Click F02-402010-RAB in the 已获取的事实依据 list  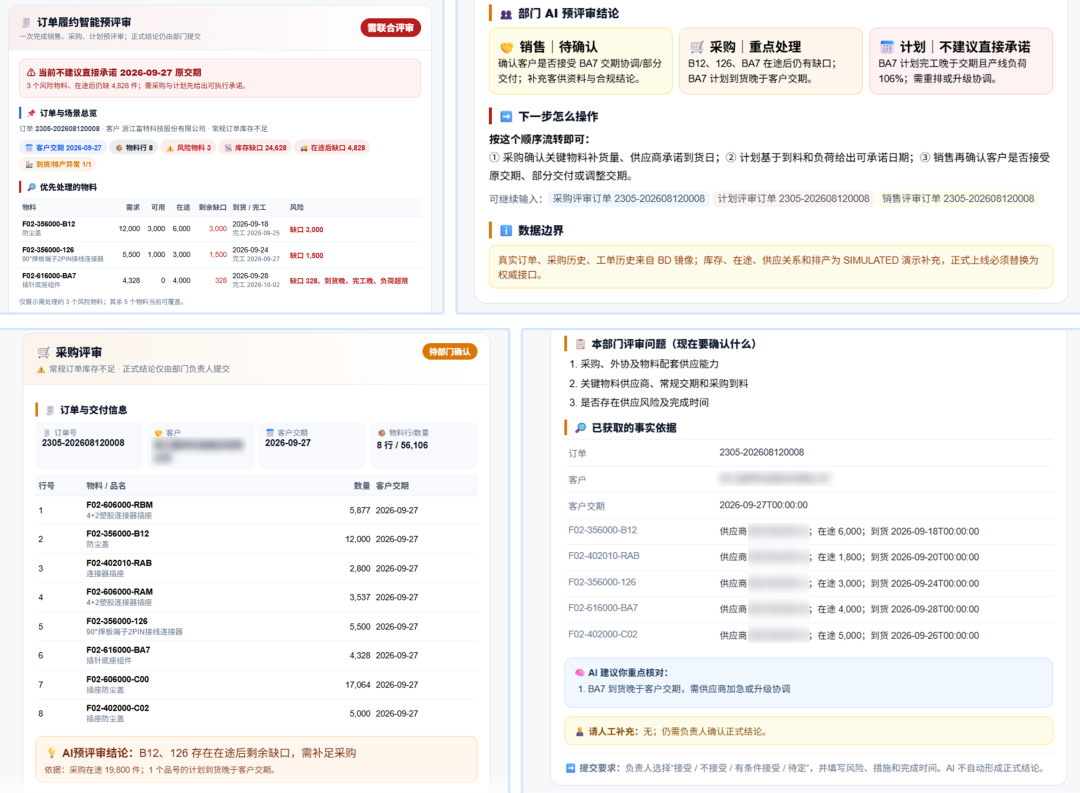[603, 556]
